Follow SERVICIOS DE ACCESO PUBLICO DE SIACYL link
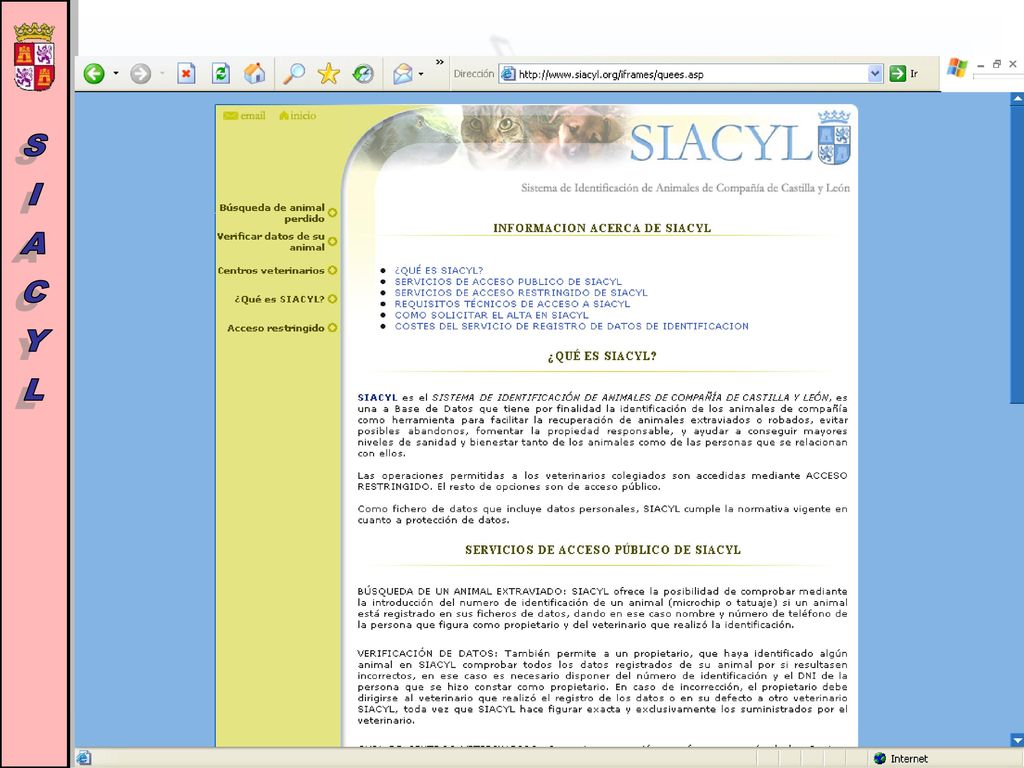 tap(508, 281)
